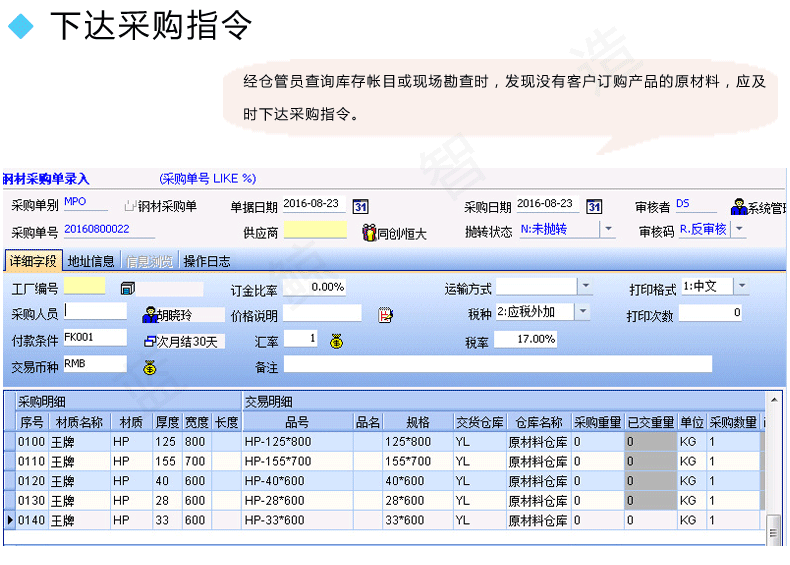The height and width of the screenshot is (565, 790).
Task: Click the 审核者 user icon next to 系统管理
Action: (x=739, y=207)
